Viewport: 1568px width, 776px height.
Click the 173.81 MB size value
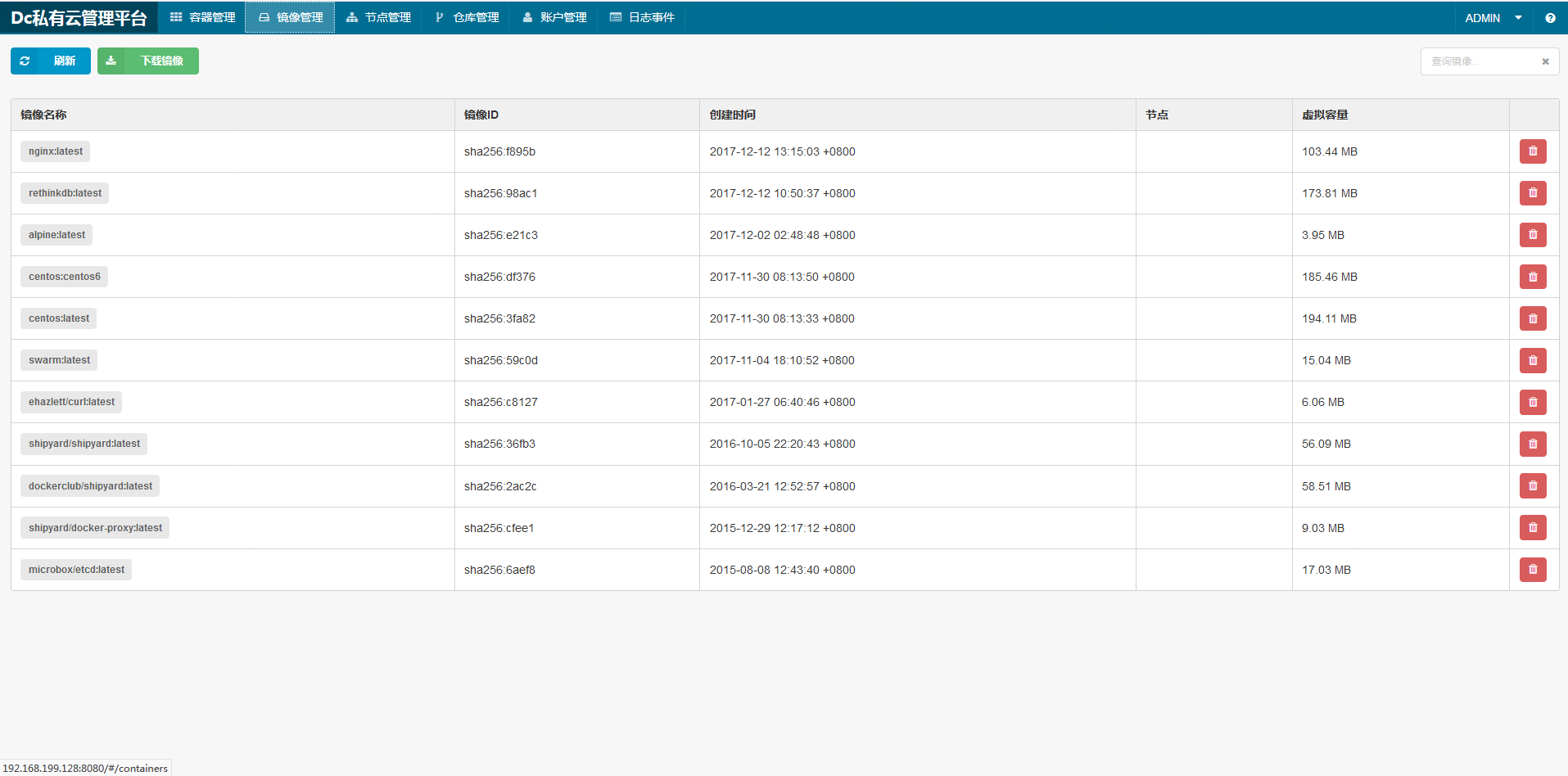pyautogui.click(x=1330, y=193)
